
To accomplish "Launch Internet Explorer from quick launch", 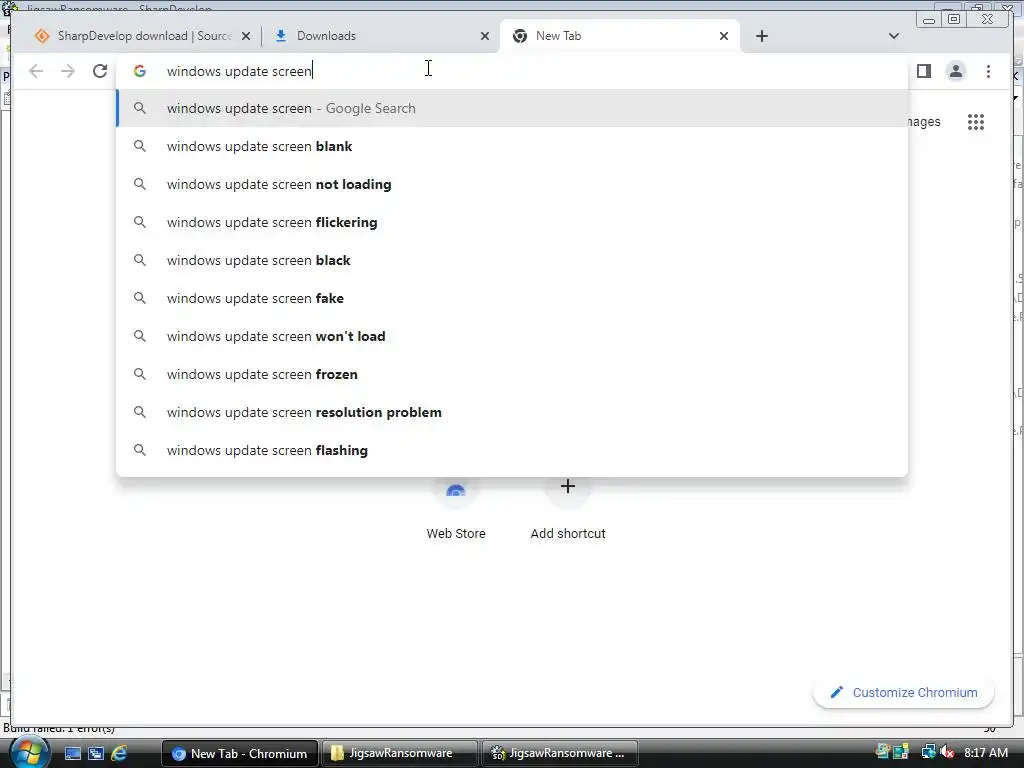I will [120, 753].
